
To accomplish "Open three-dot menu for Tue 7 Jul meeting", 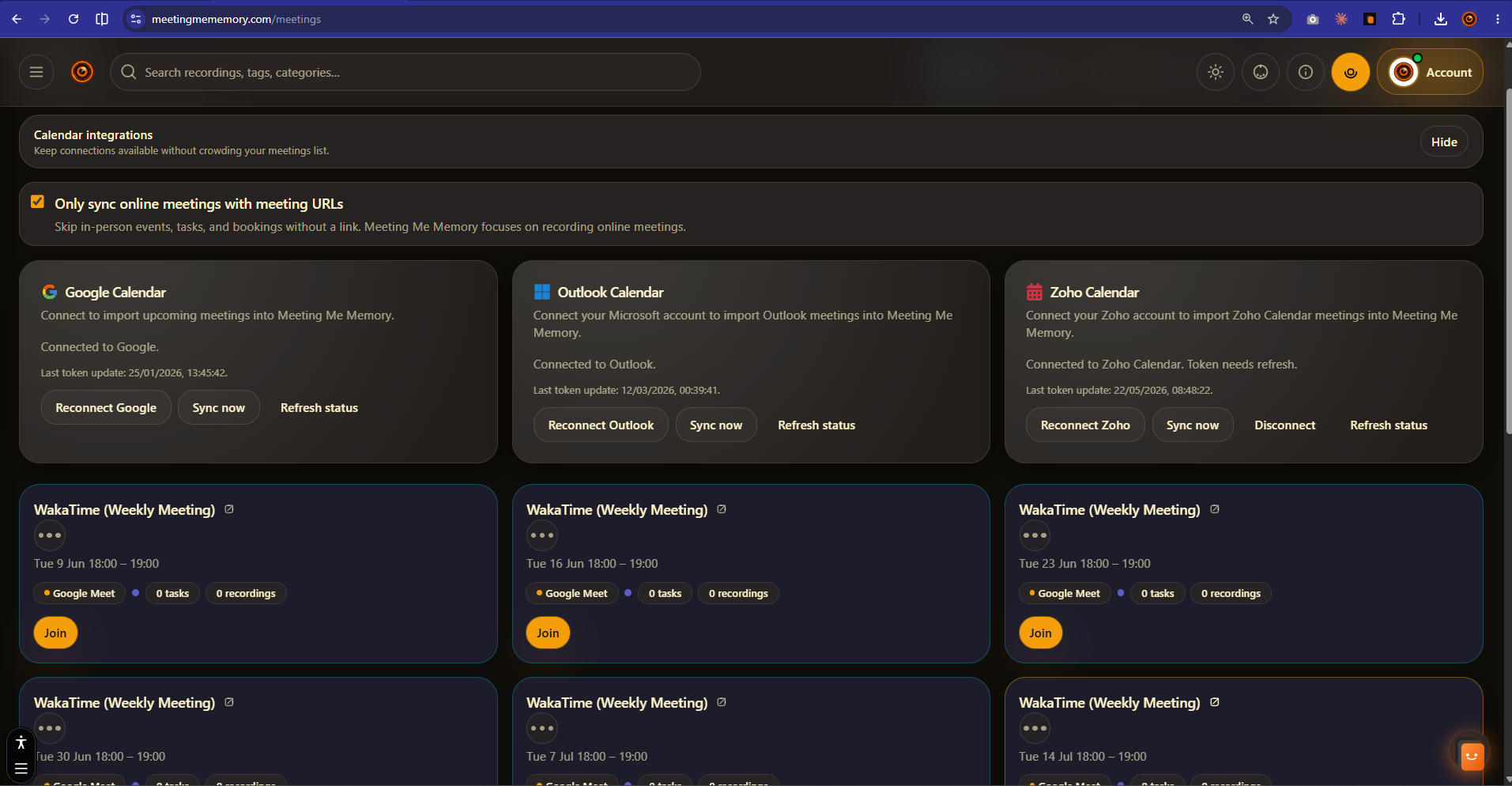I will tap(542, 728).
